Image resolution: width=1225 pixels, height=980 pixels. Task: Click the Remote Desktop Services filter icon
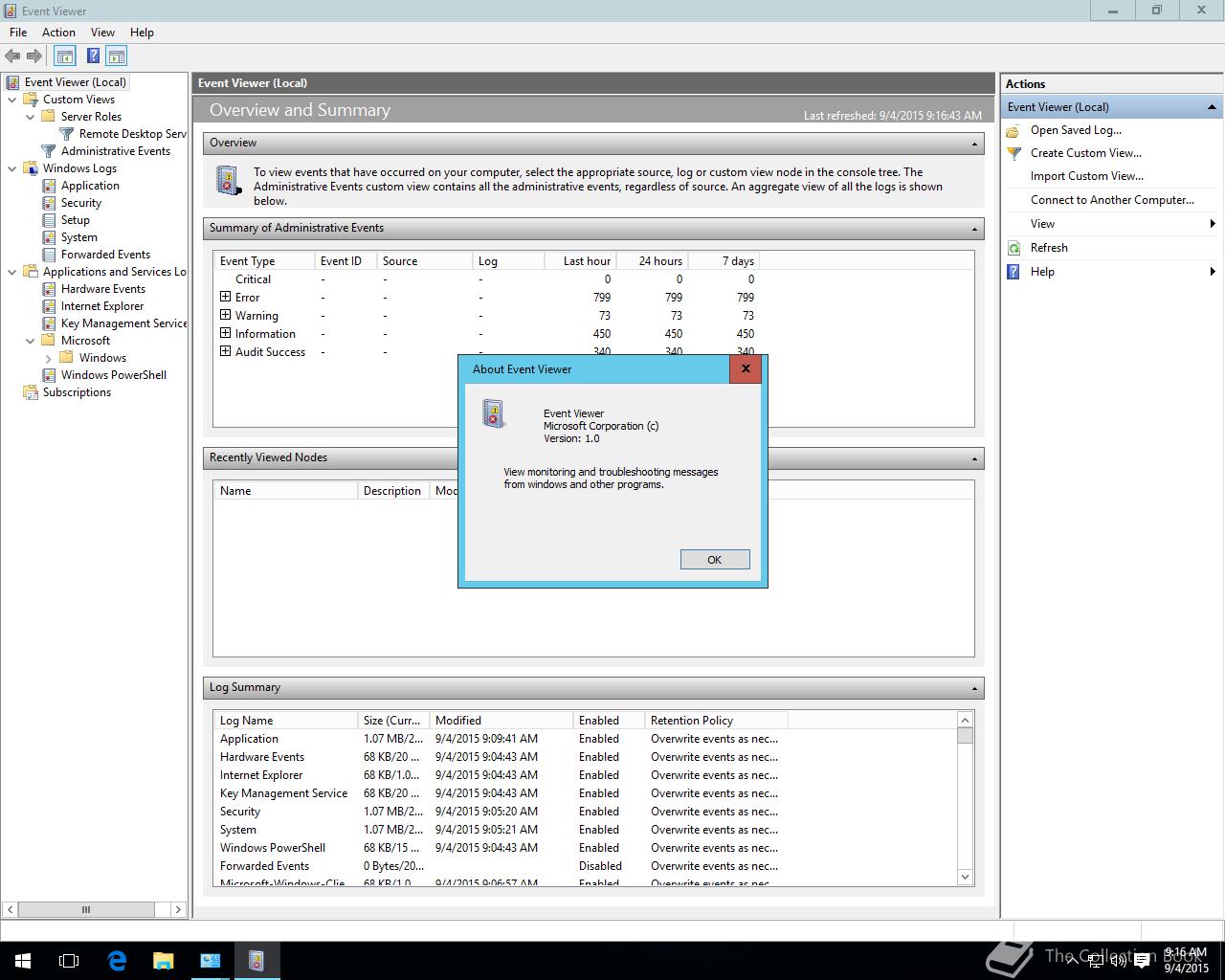pyautogui.click(x=67, y=134)
